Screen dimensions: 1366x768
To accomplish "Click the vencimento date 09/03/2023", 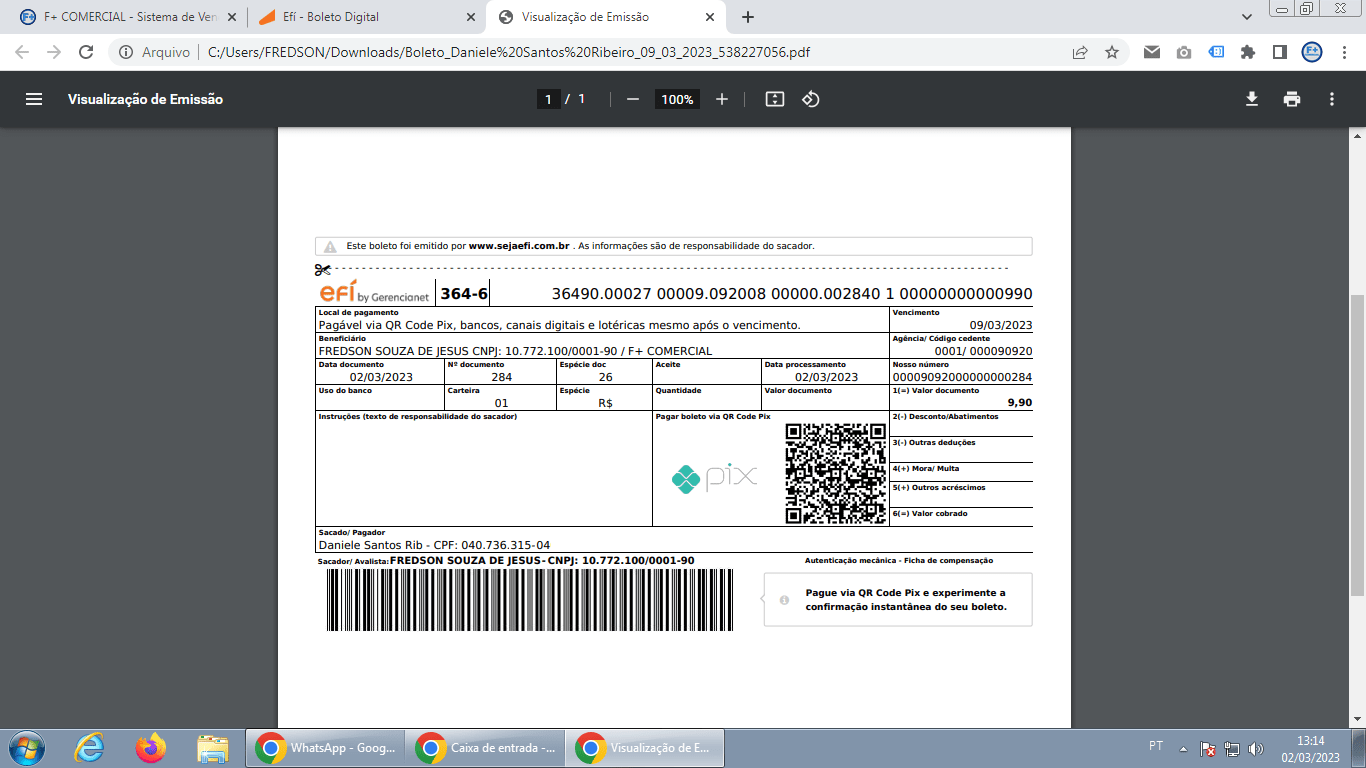I will [x=1001, y=325].
